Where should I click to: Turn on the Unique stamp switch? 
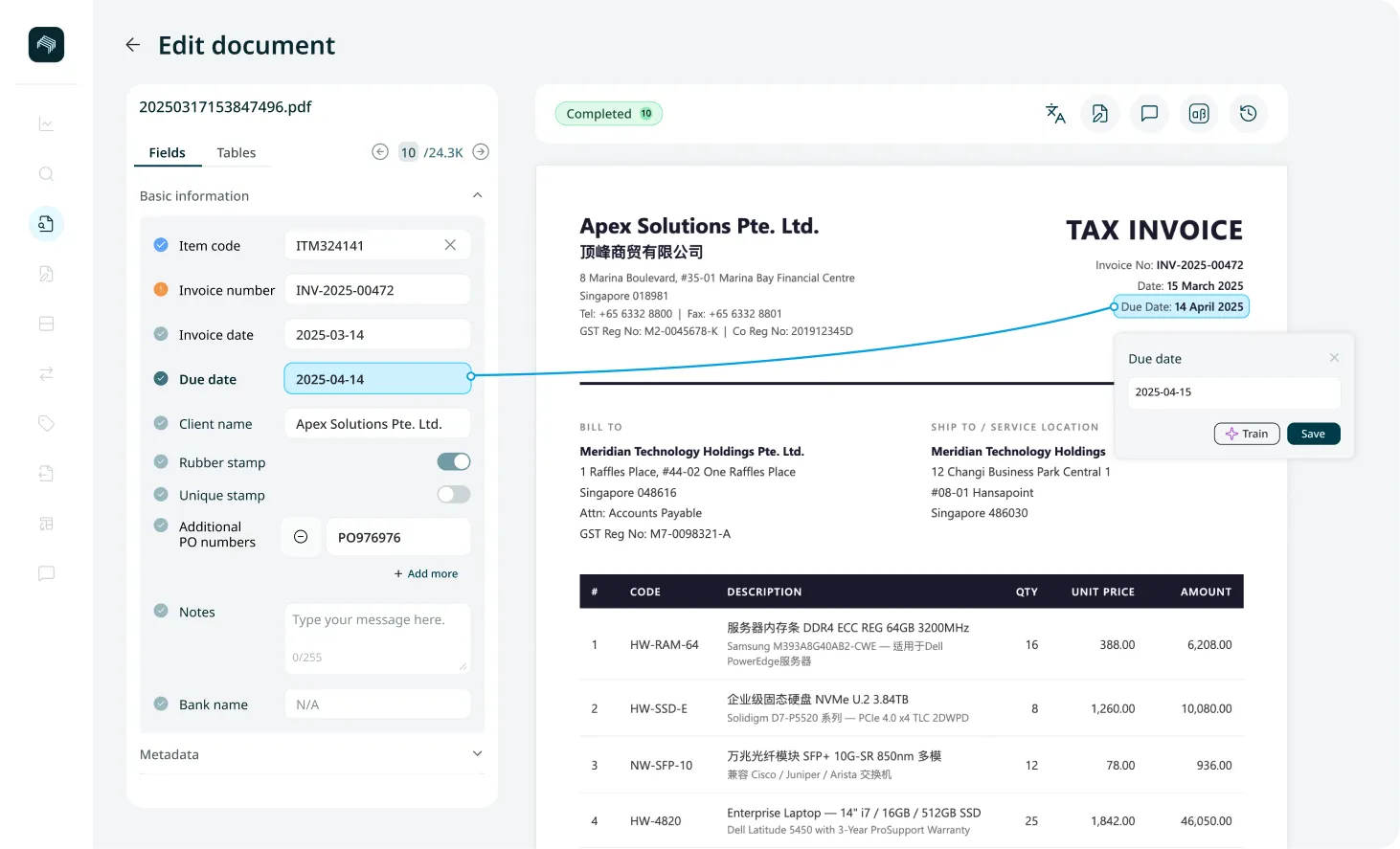[x=454, y=495]
